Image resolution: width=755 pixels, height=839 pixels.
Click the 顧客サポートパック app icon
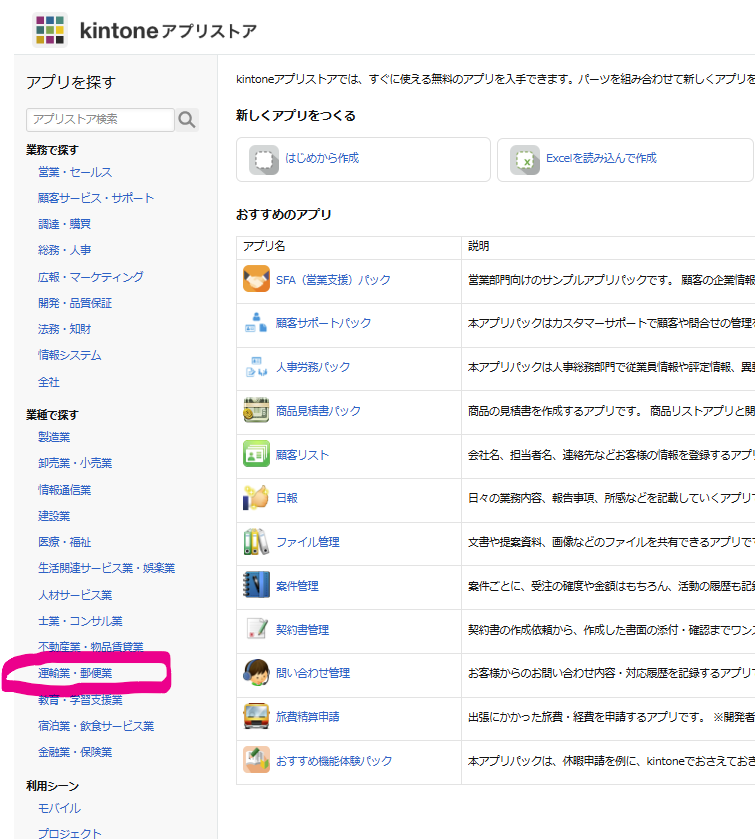click(256, 323)
